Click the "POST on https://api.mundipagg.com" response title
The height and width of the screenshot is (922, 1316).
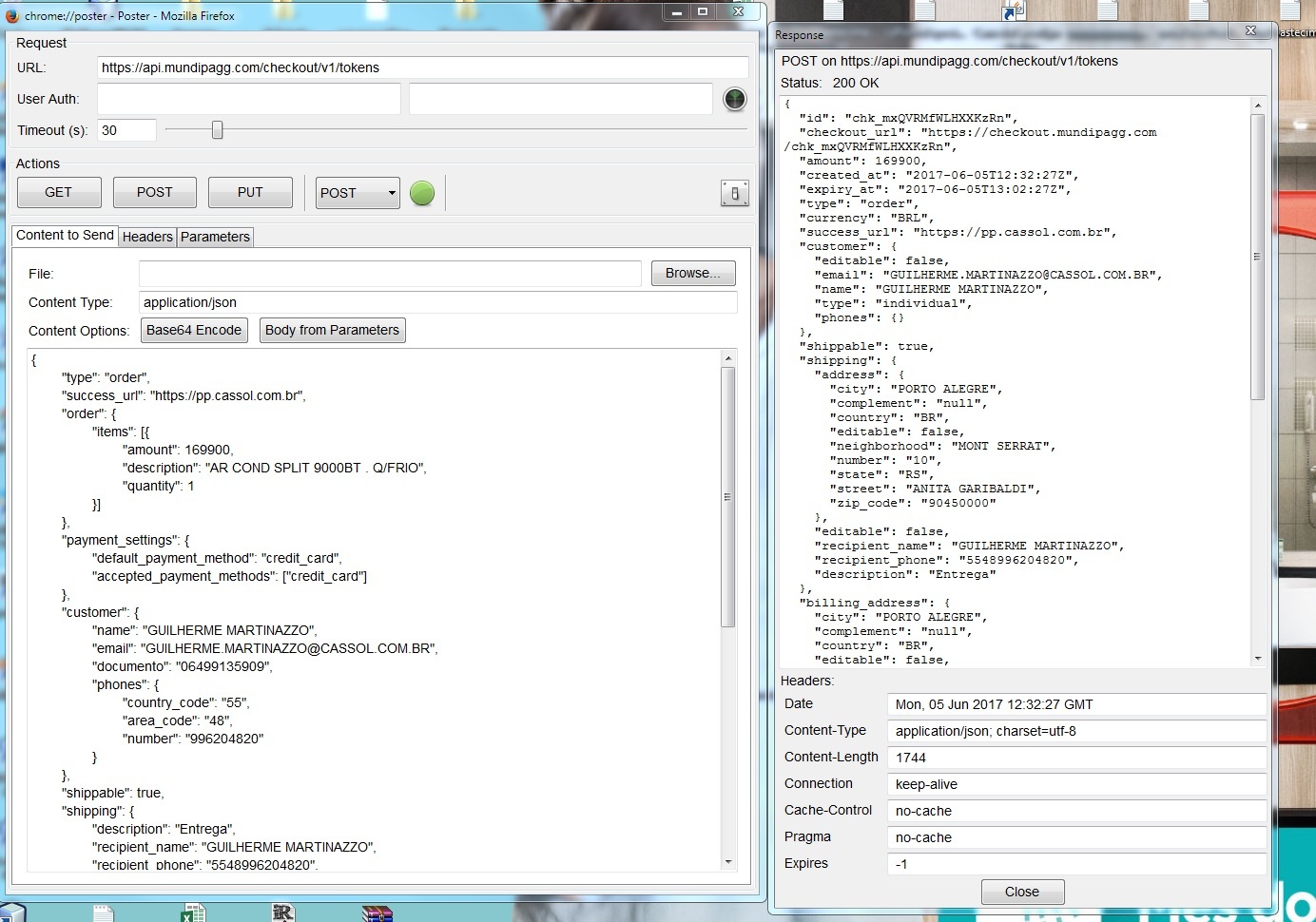949,61
